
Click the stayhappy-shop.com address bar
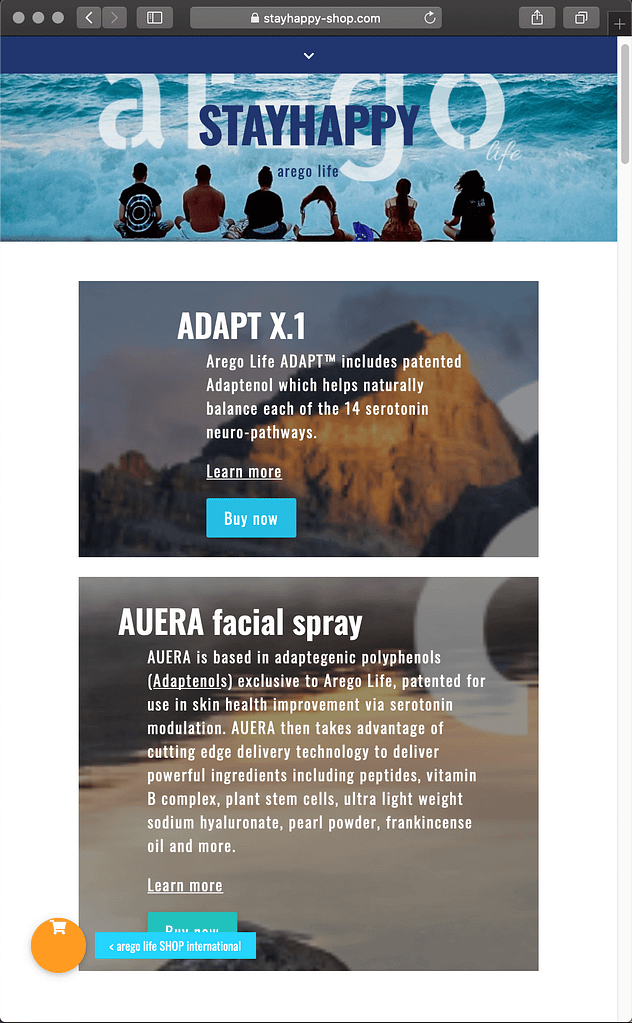pos(316,18)
